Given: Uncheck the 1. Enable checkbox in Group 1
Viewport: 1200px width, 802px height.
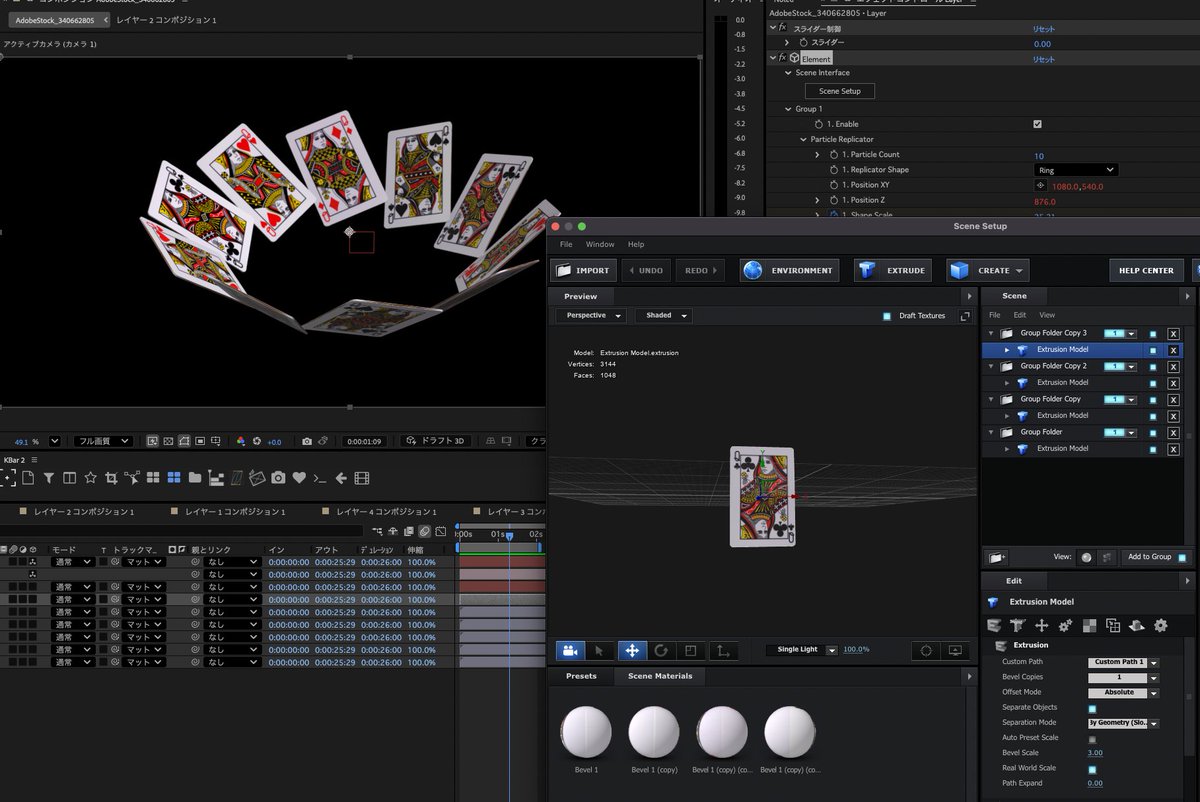Looking at the screenshot, I should pyautogui.click(x=1037, y=124).
